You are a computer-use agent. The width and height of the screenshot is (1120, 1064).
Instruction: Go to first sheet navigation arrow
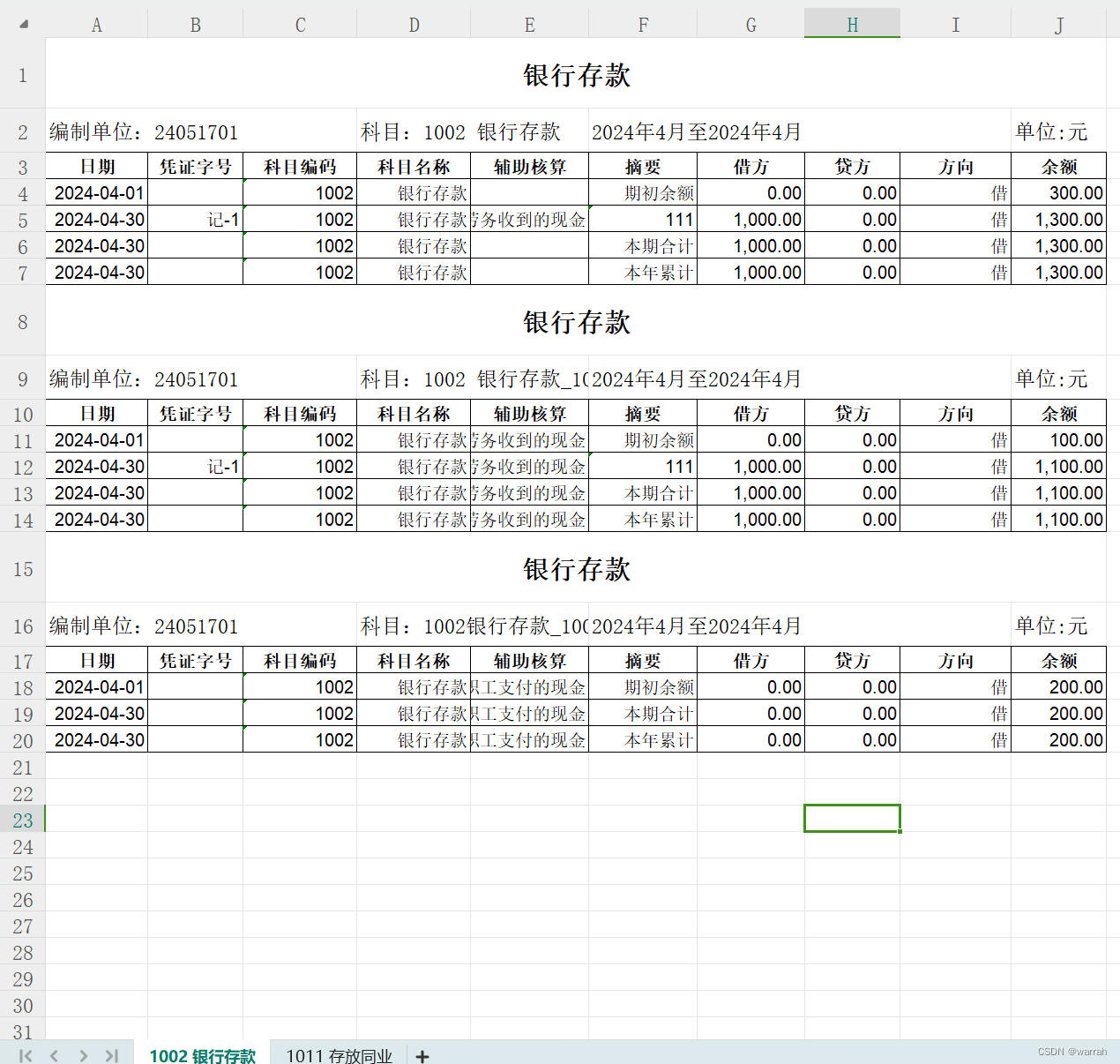(26, 1055)
